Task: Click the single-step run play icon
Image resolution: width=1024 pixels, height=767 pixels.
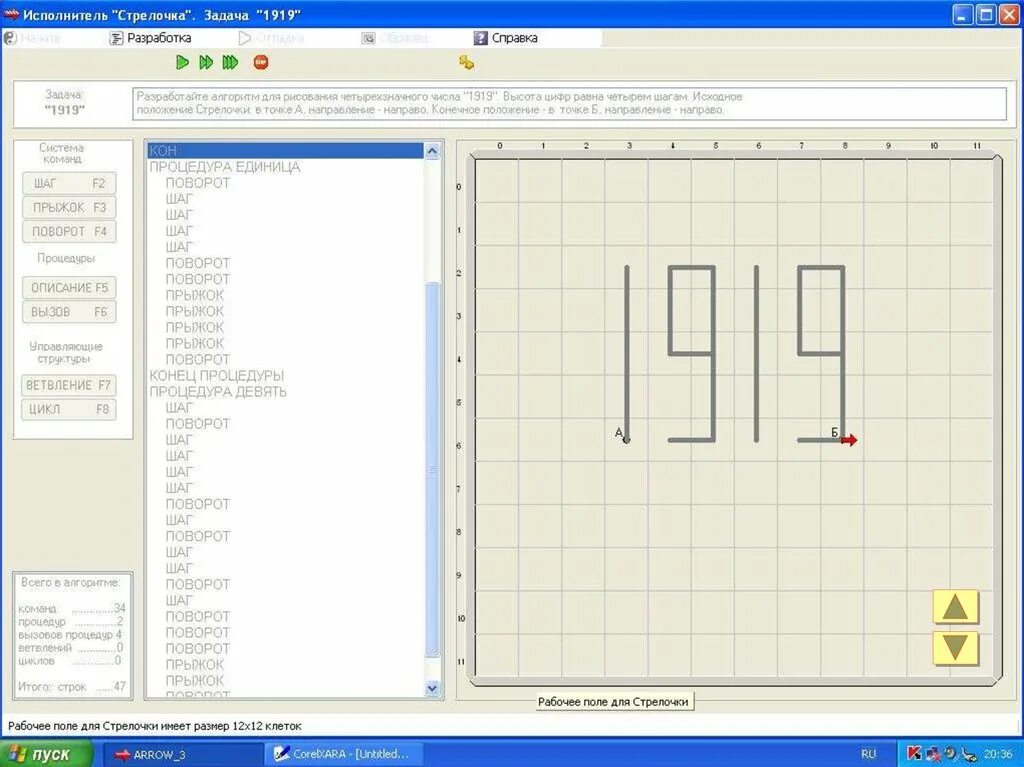Action: pos(182,63)
